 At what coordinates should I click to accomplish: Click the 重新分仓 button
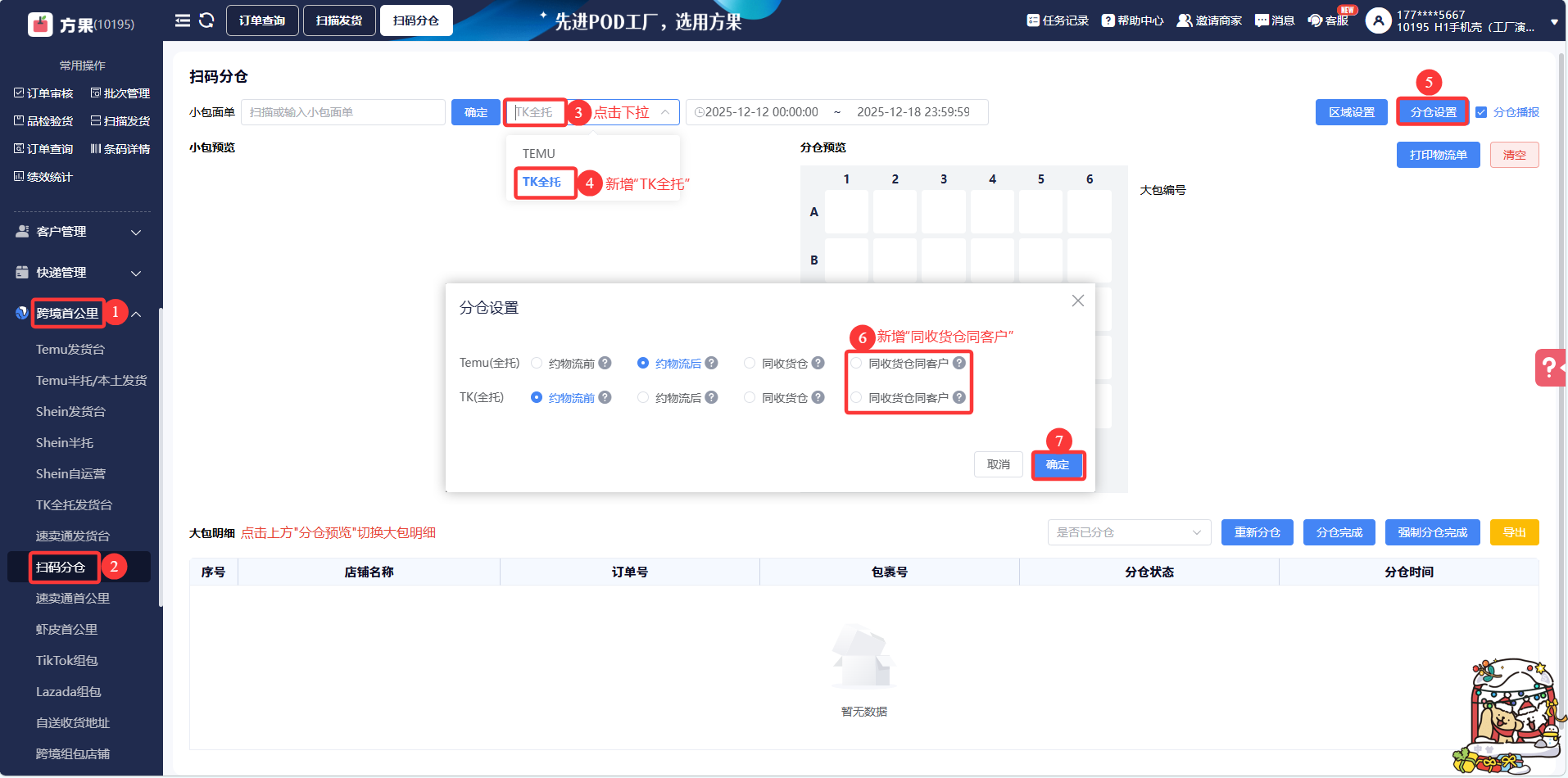point(1258,532)
